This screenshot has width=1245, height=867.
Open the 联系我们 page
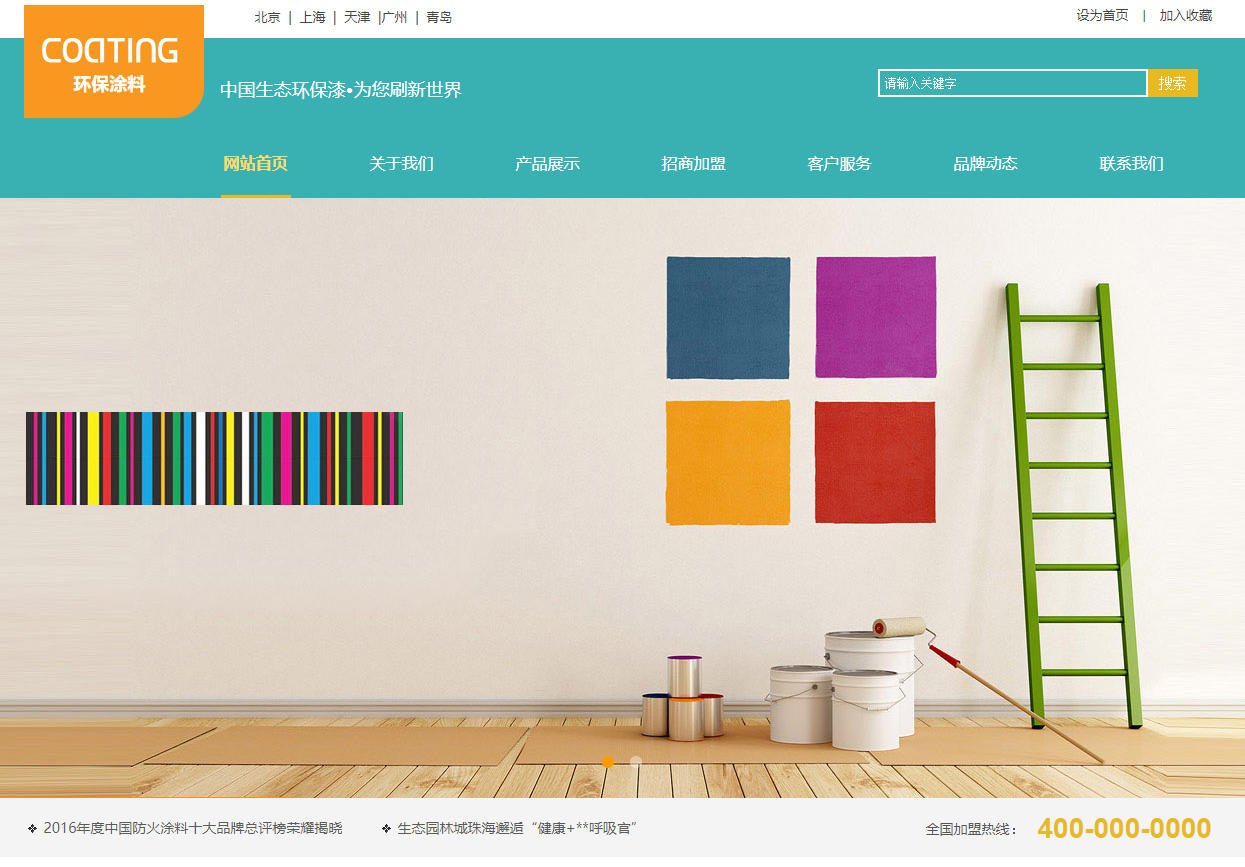click(x=1132, y=164)
